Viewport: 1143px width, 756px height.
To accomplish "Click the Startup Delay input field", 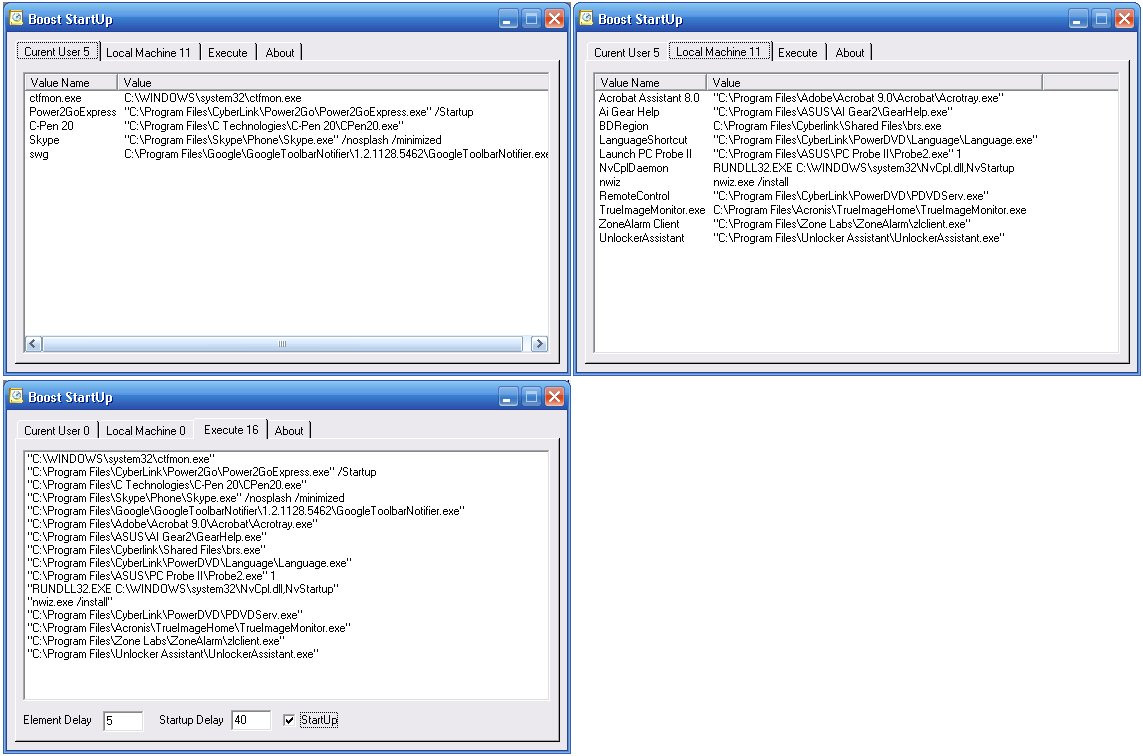I will pyautogui.click(x=251, y=720).
